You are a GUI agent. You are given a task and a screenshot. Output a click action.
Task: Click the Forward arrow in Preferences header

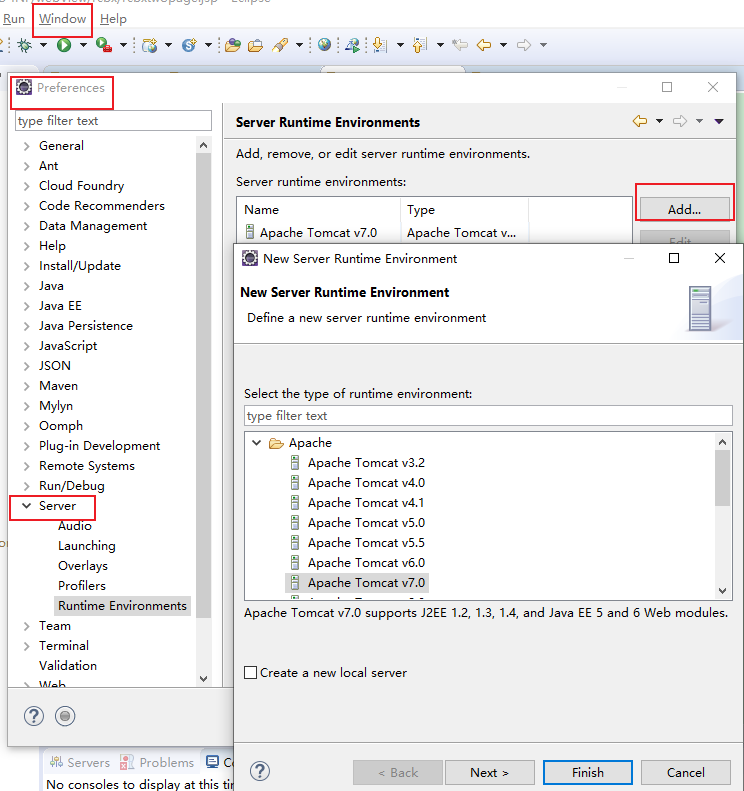[x=680, y=121]
